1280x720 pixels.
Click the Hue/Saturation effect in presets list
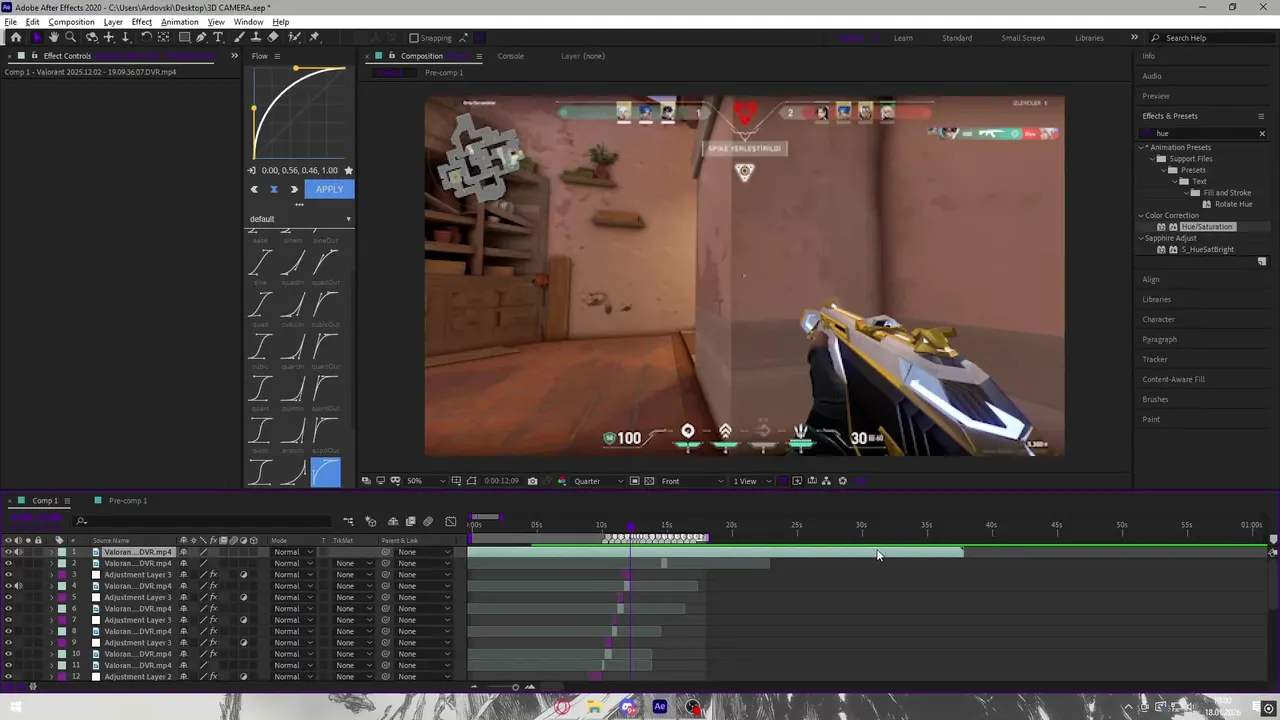click(x=1207, y=227)
